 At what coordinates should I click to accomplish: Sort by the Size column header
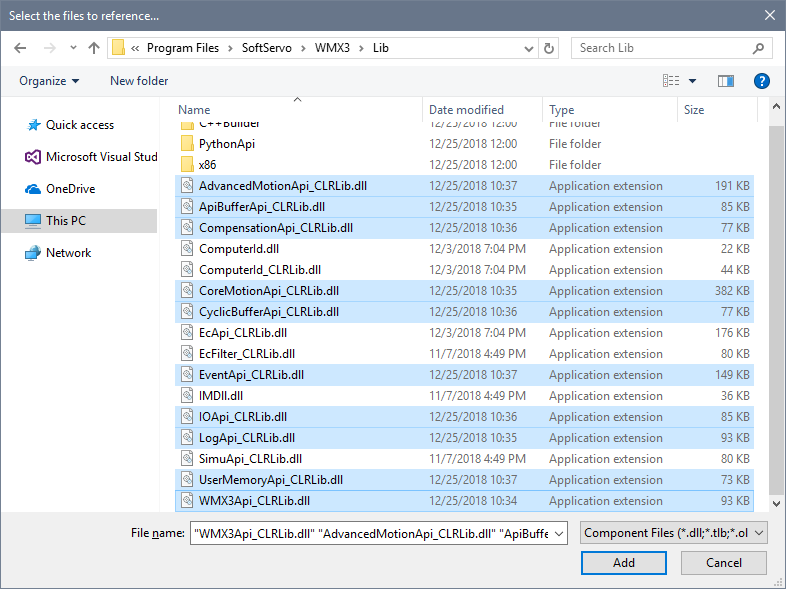717,110
